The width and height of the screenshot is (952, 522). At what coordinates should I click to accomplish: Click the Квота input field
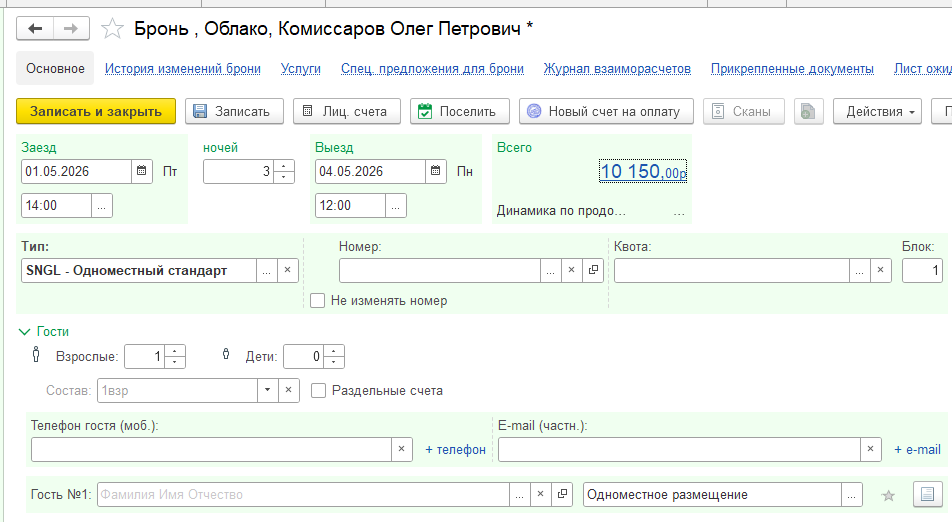click(732, 271)
